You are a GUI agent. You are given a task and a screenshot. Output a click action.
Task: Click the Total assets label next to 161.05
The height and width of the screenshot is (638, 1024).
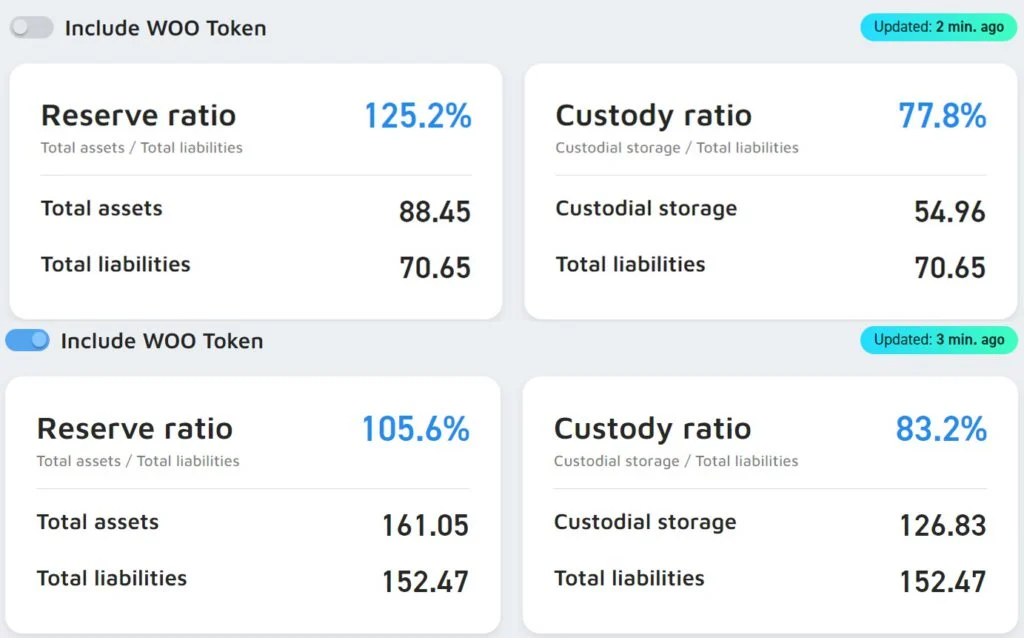click(x=97, y=522)
